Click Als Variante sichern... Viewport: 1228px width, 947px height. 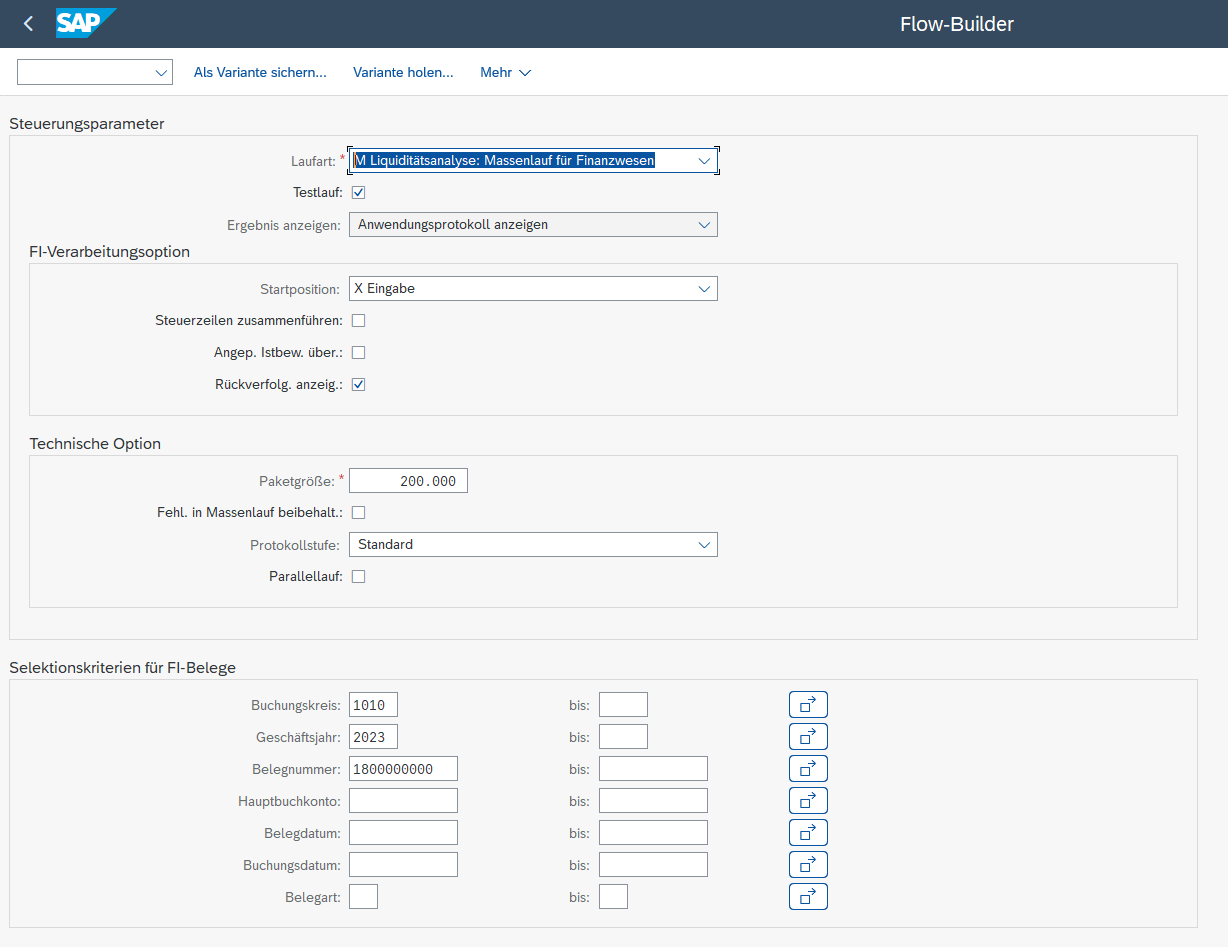260,73
